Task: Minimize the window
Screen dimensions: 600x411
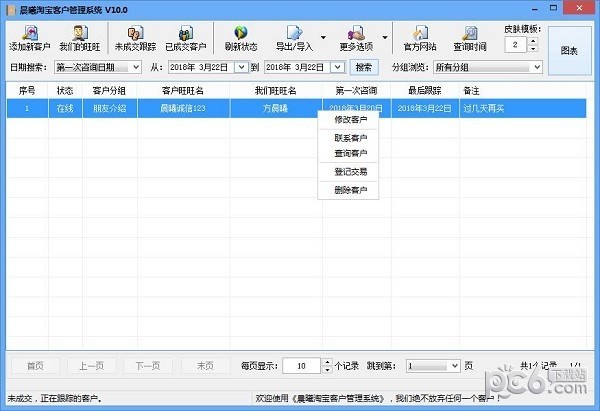Action: (x=535, y=8)
